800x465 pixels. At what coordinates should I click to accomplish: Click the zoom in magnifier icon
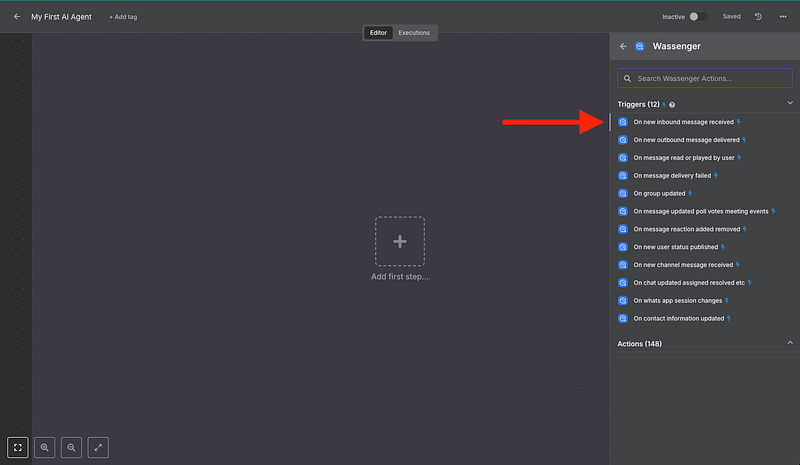pos(45,447)
